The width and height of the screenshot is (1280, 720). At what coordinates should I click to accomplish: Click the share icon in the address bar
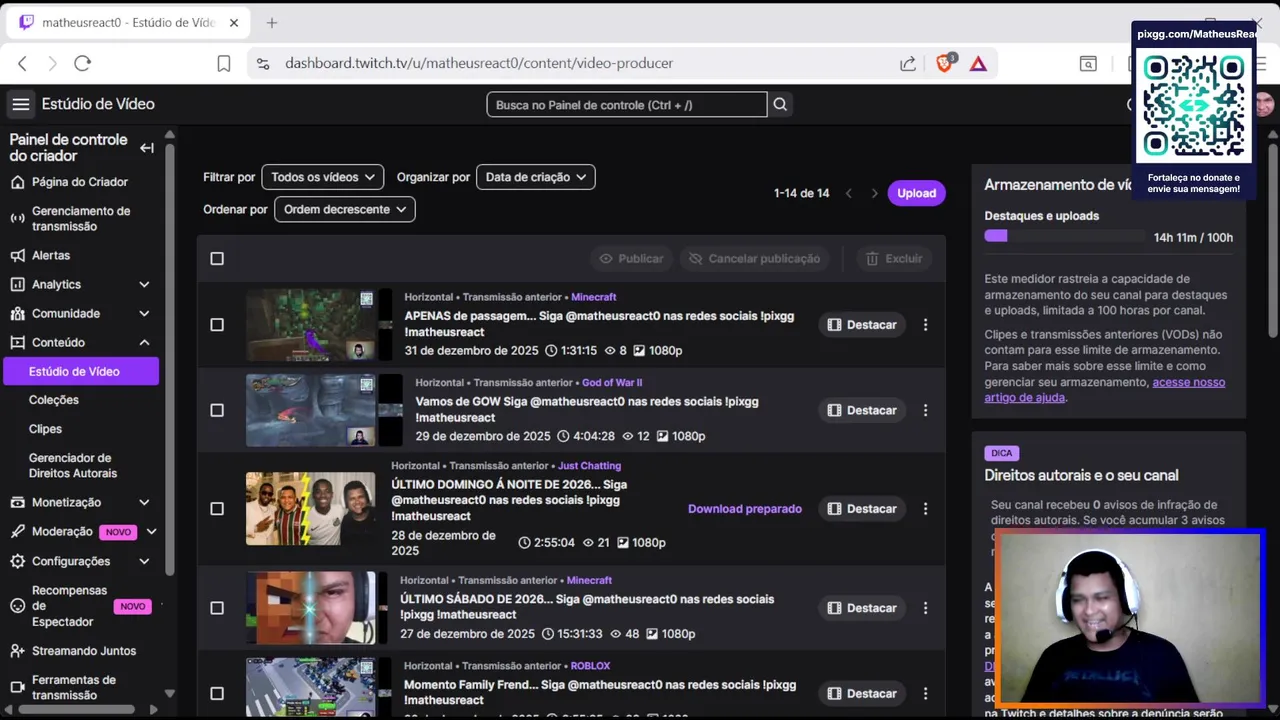pos(908,63)
